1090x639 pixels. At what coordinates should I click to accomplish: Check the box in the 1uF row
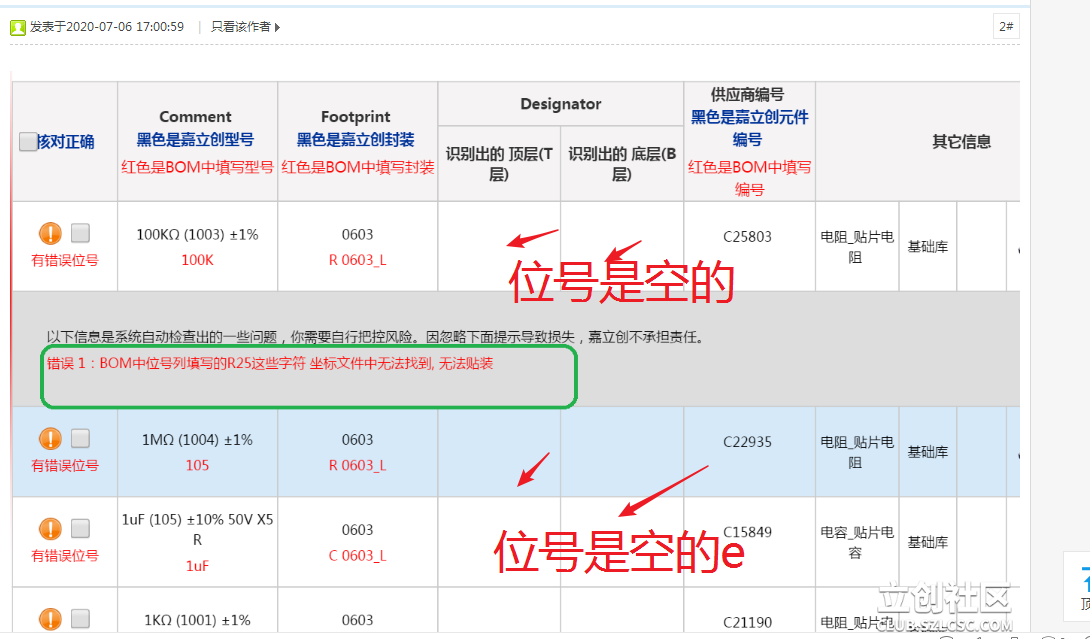[81, 529]
